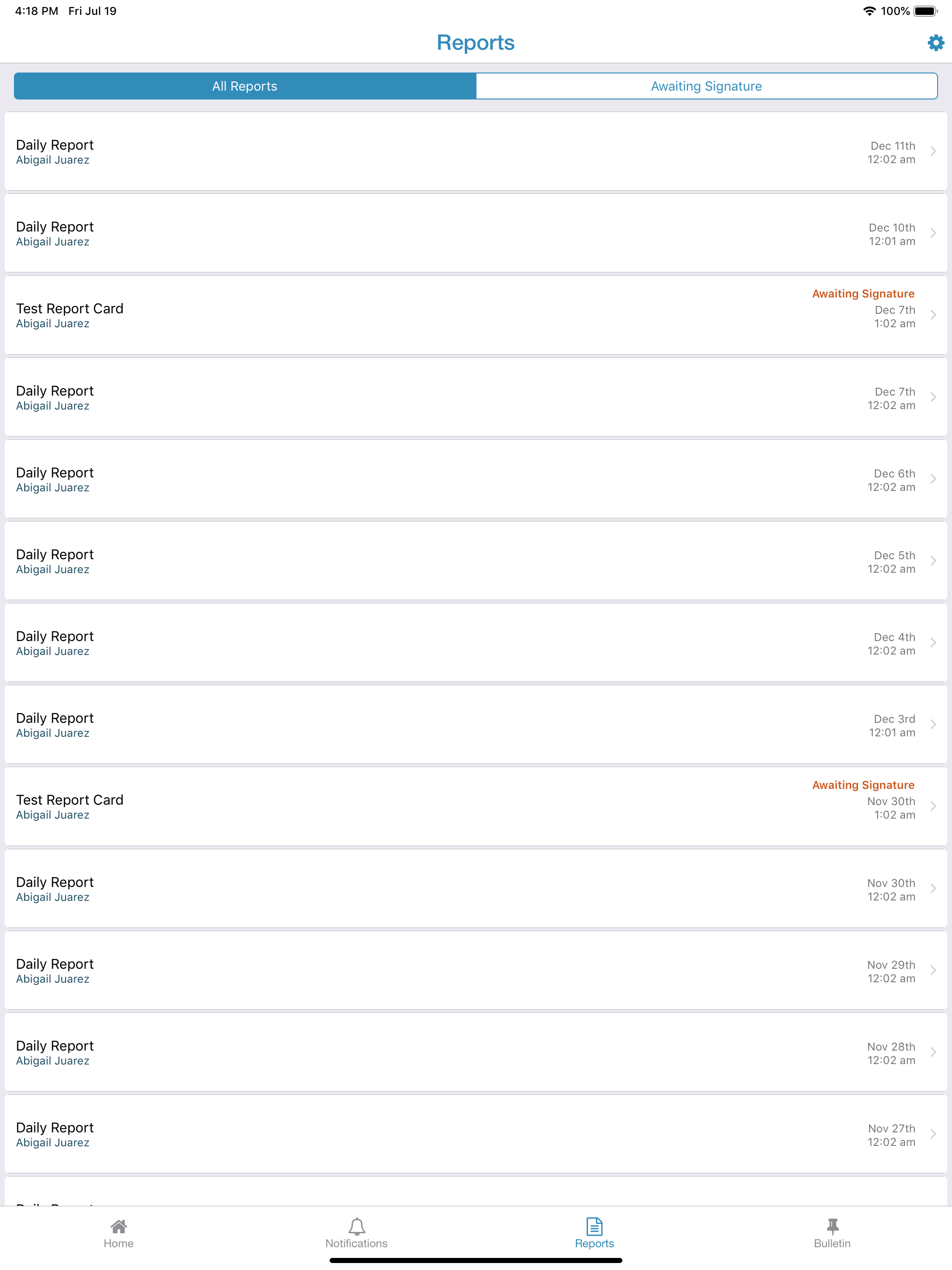Switch to All Reports segment

(x=245, y=86)
